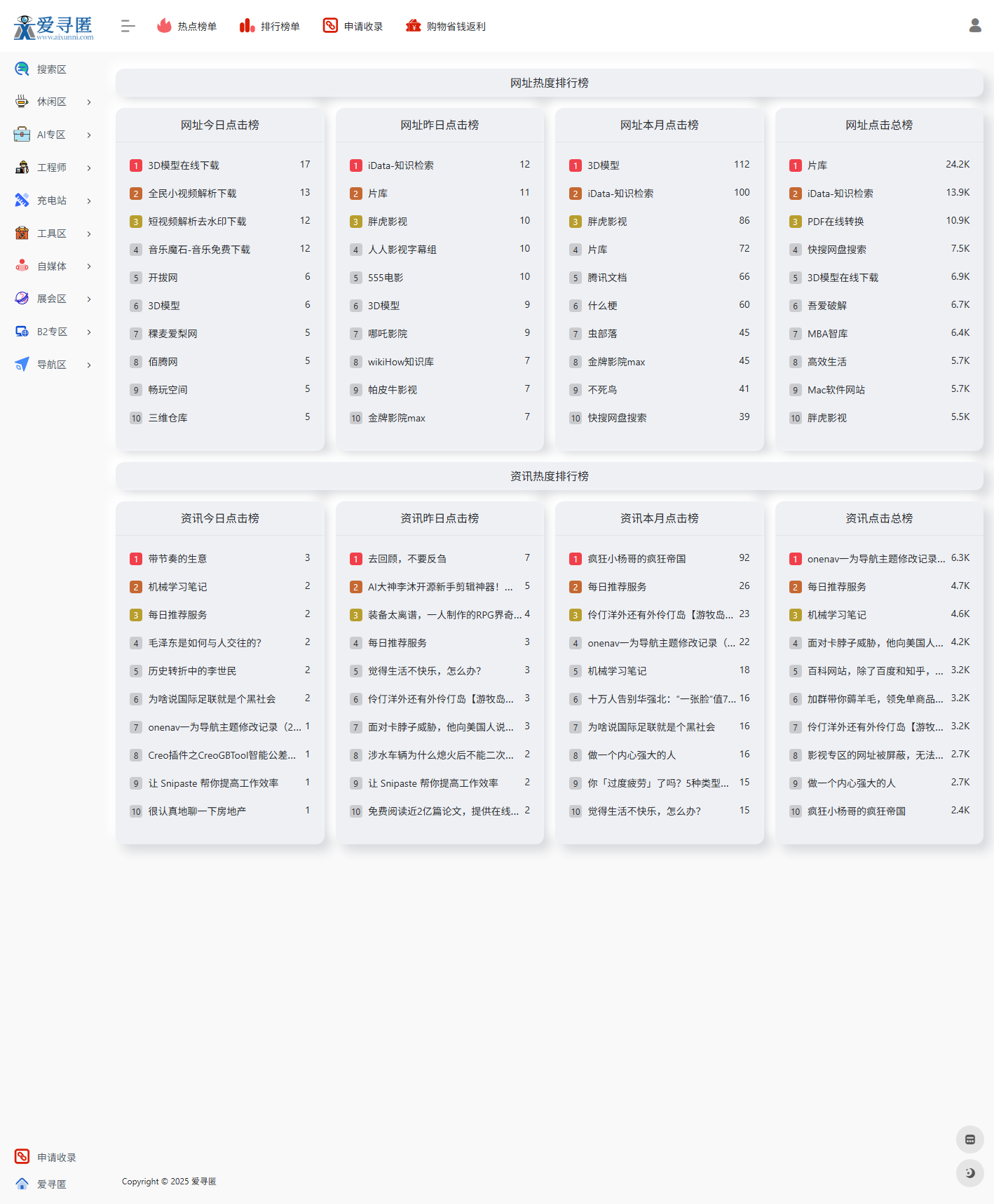The width and height of the screenshot is (994, 1204).
Task: Click the 爱寻匿 home icon at bottom
Action: point(22,1184)
